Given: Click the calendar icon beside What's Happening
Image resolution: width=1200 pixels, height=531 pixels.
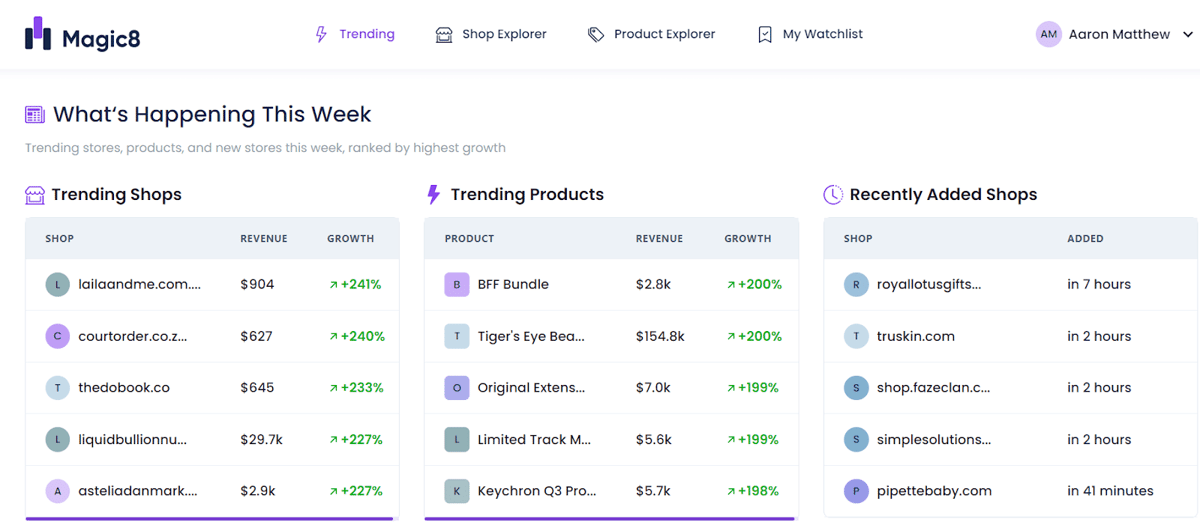Looking at the screenshot, I should pos(35,115).
